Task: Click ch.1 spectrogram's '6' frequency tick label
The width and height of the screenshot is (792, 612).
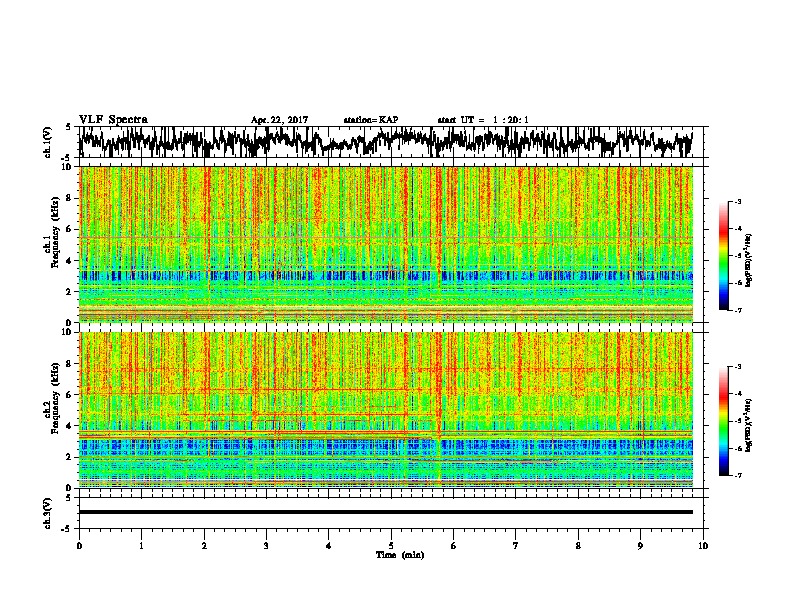Action: click(x=68, y=229)
